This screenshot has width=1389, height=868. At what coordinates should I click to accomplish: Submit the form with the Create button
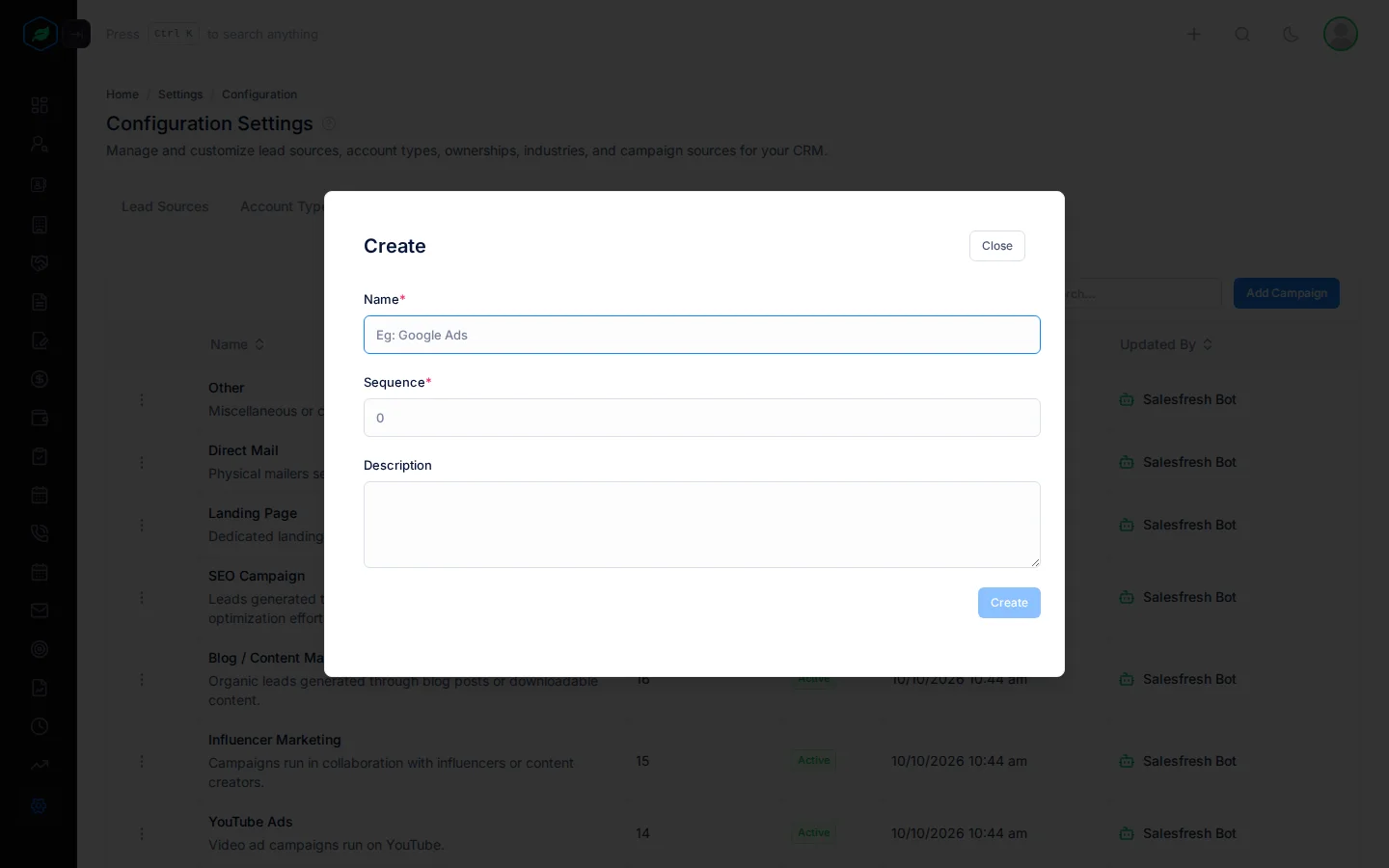[x=1009, y=603]
